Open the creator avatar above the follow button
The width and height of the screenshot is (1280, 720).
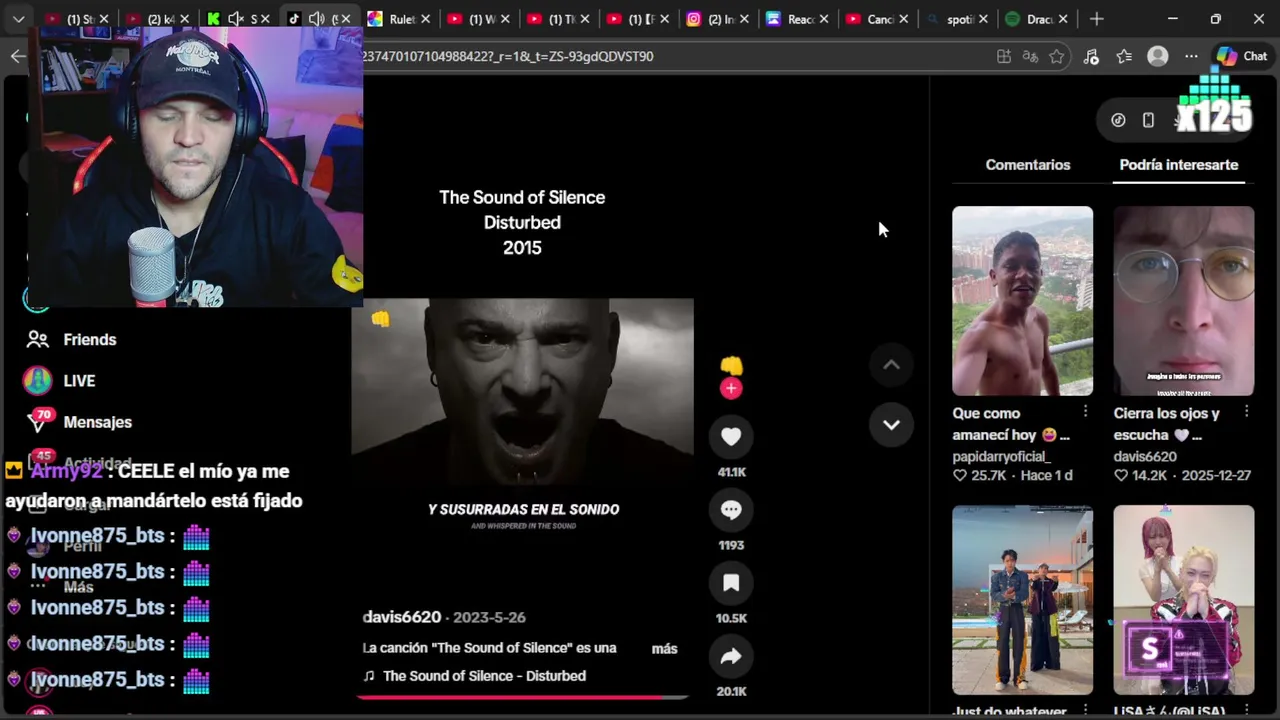click(x=731, y=365)
